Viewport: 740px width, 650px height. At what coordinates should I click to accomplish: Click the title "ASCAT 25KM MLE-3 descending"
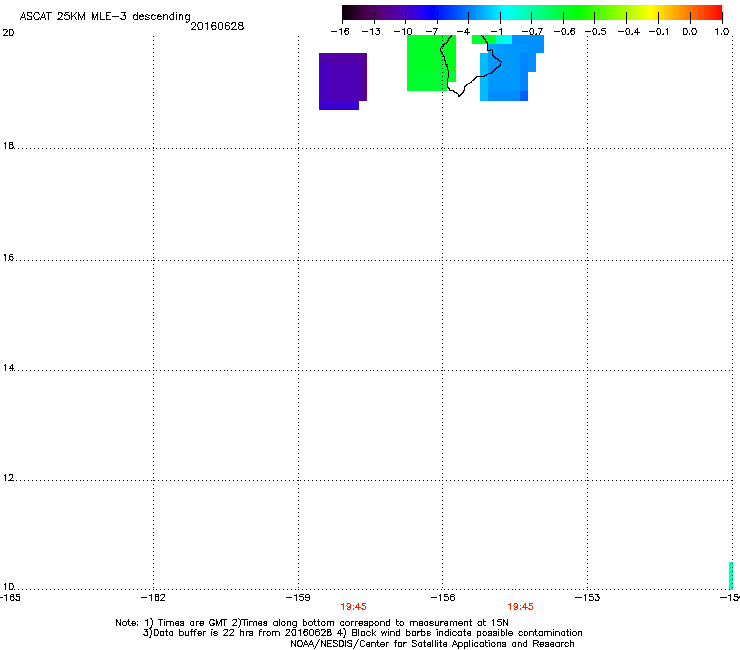click(x=105, y=16)
